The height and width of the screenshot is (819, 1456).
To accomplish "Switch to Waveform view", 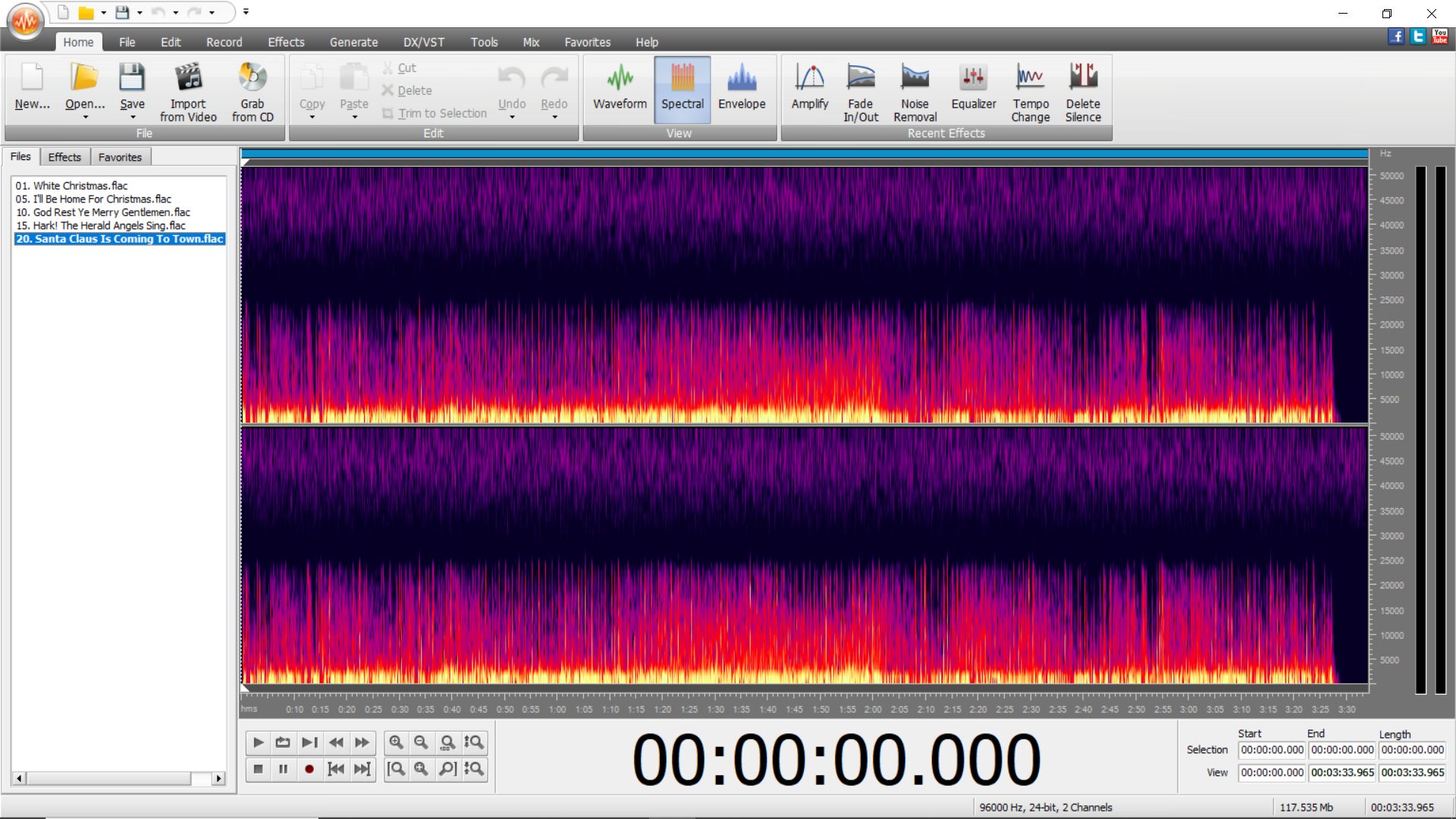I will 620,87.
